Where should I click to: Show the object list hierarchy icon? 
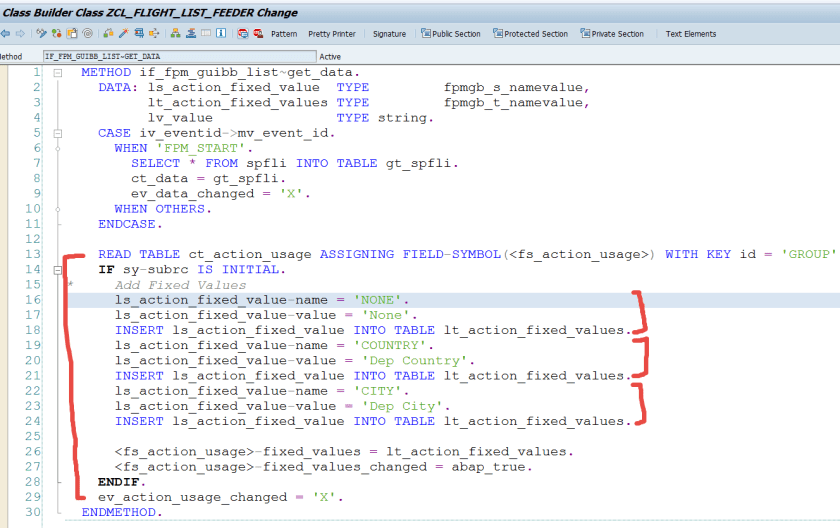pyautogui.click(x=175, y=33)
